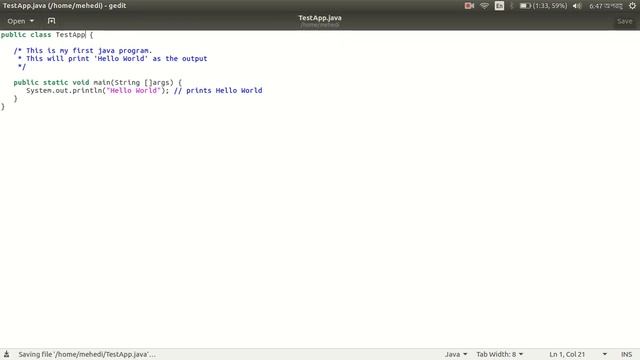The width and height of the screenshot is (640, 360).
Task: Click the "Hello World" string literal
Action: pos(133,91)
